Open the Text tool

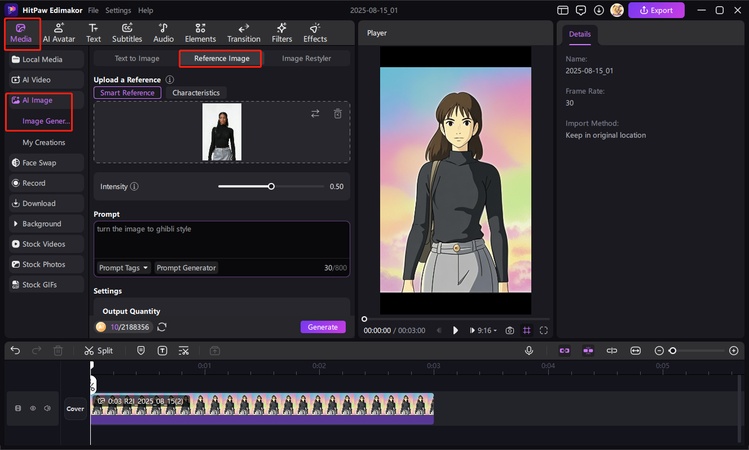93,33
